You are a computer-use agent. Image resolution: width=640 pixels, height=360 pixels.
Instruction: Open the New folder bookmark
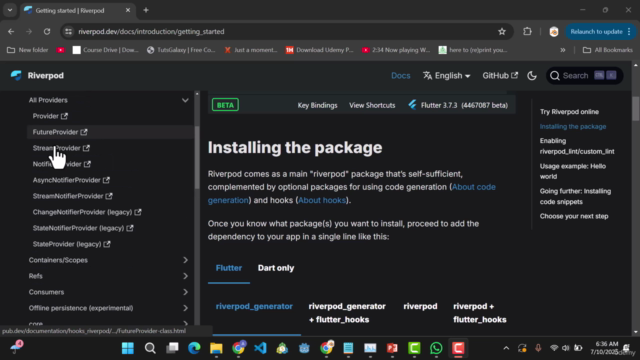[x=28, y=50]
